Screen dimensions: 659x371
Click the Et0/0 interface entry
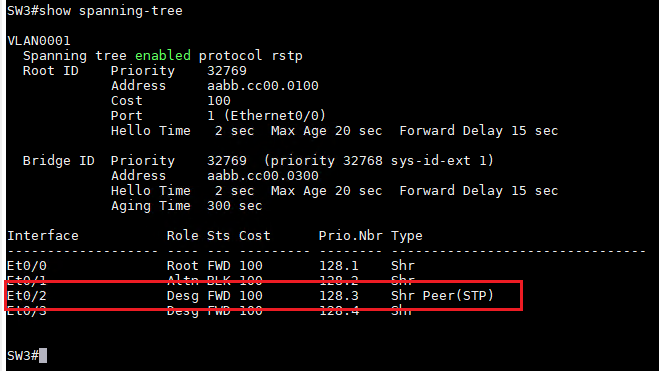tap(27, 266)
